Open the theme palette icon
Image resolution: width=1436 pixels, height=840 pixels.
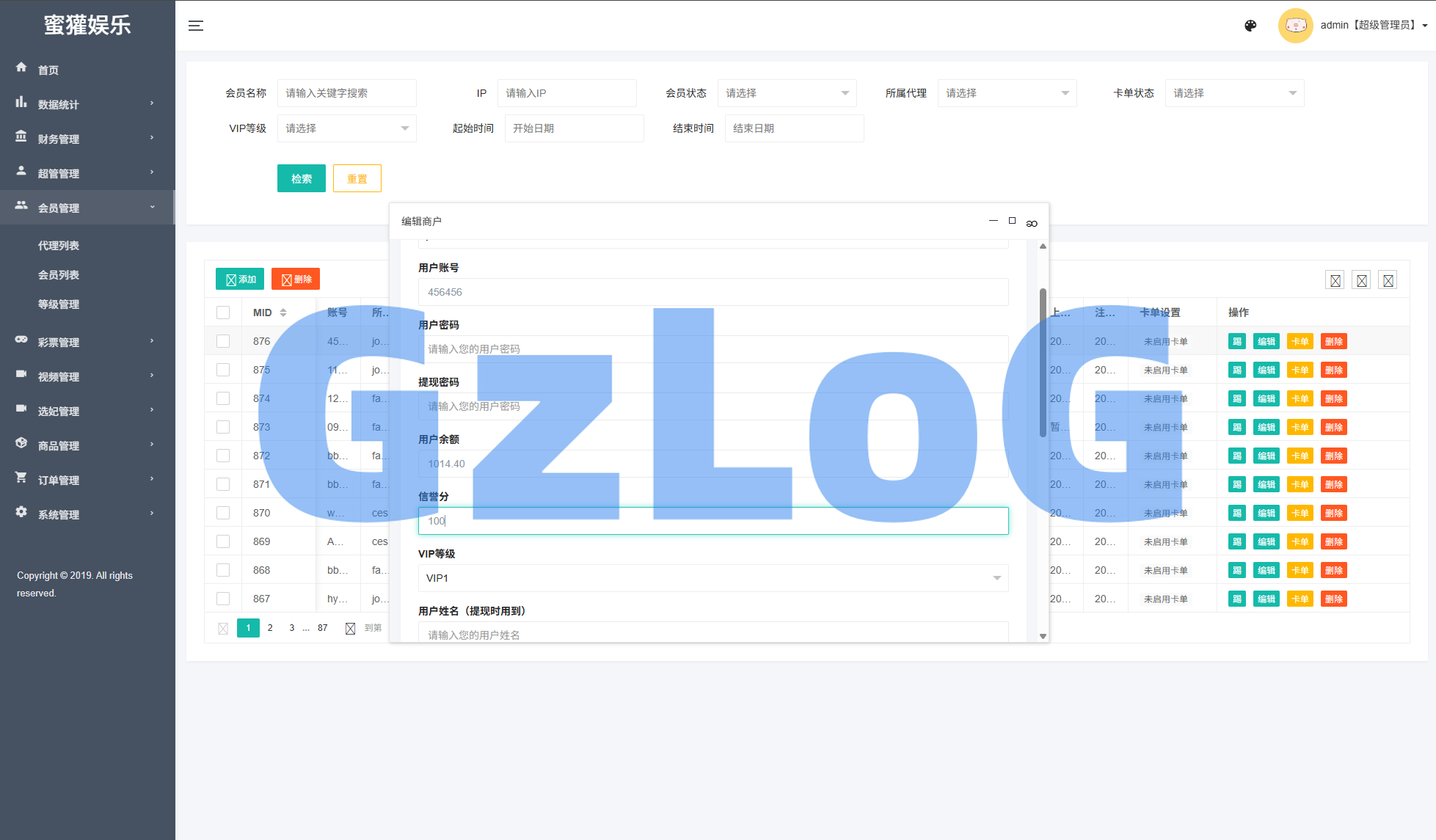click(x=1250, y=26)
